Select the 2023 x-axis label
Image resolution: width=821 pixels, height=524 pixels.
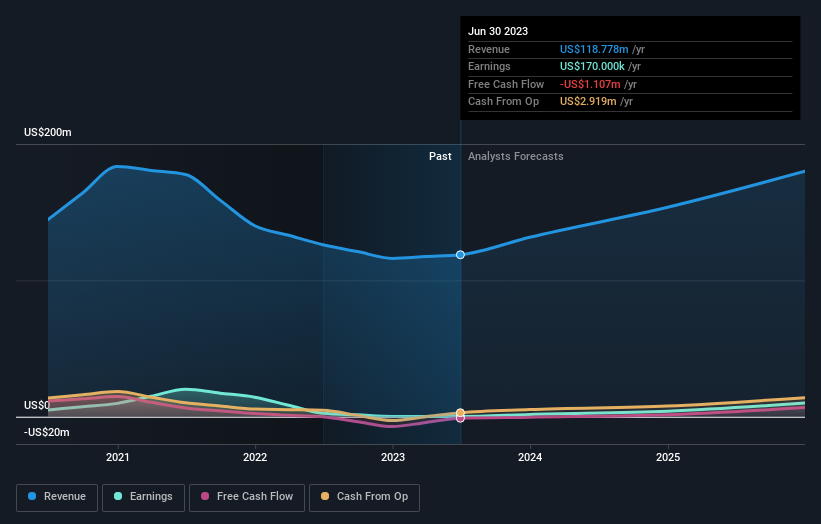(393, 457)
